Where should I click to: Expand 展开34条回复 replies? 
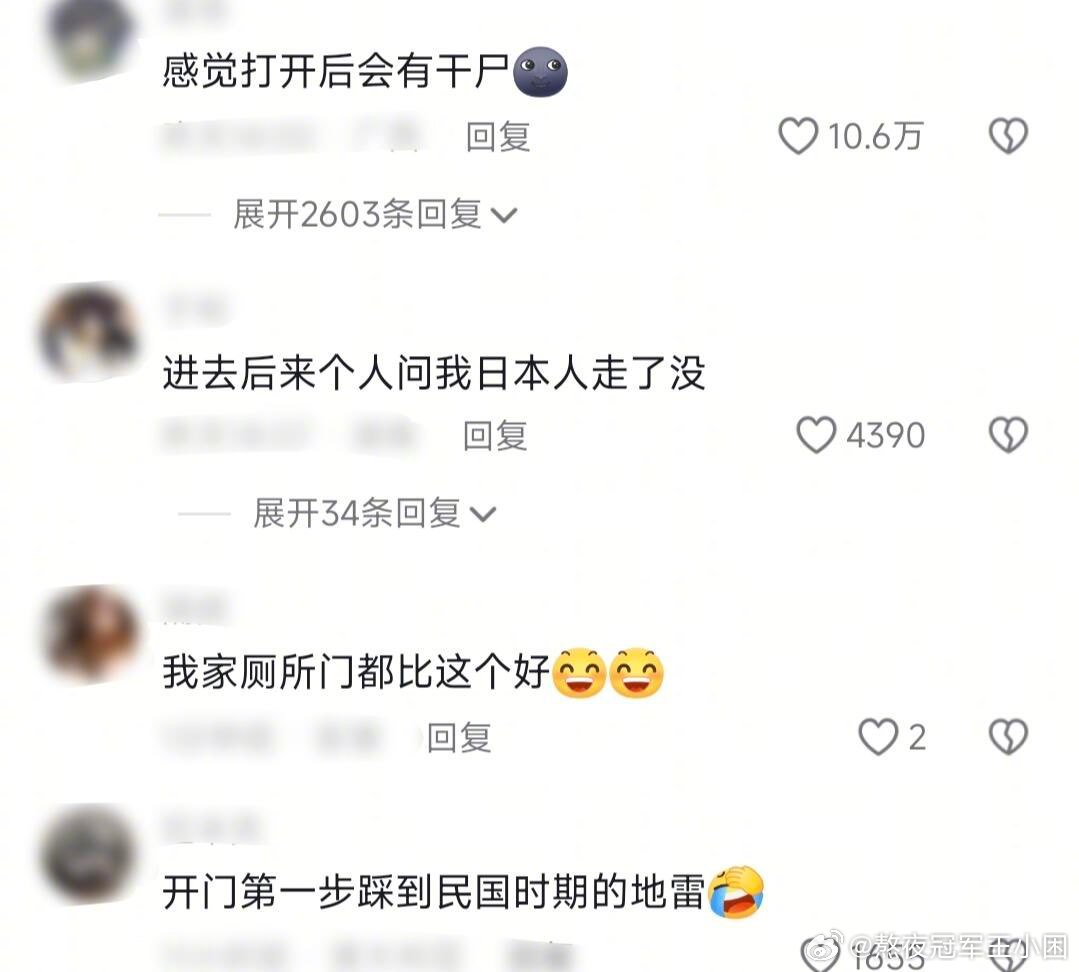point(356,513)
